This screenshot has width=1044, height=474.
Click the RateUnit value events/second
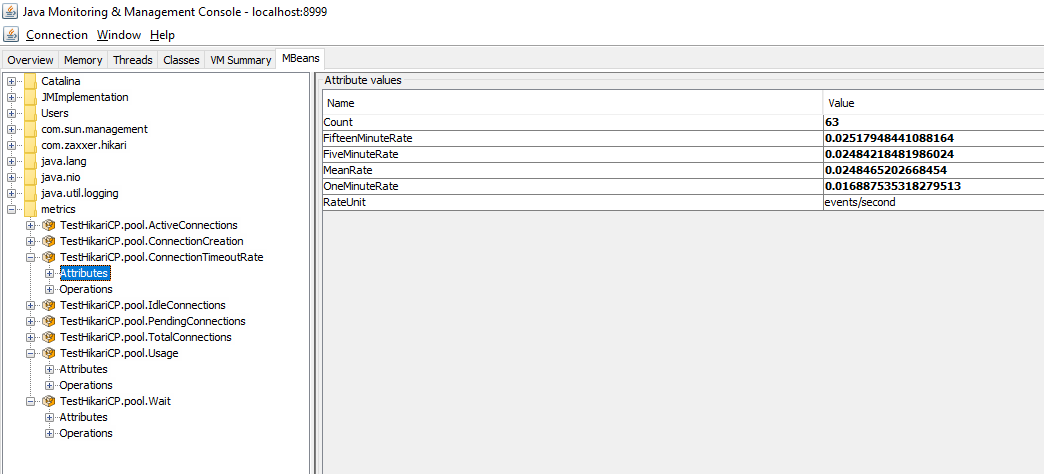coord(860,202)
